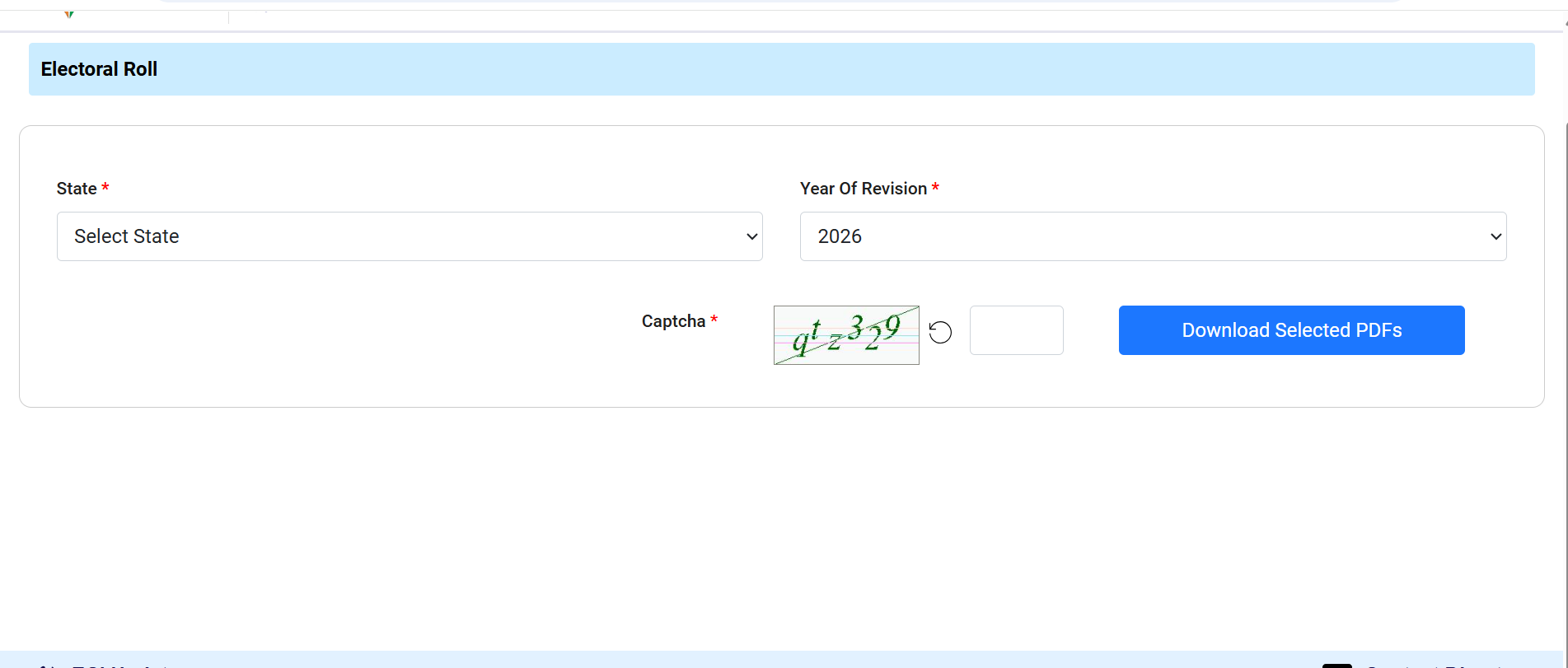Click the Captcha field label
1568x668 pixels.
click(673, 321)
